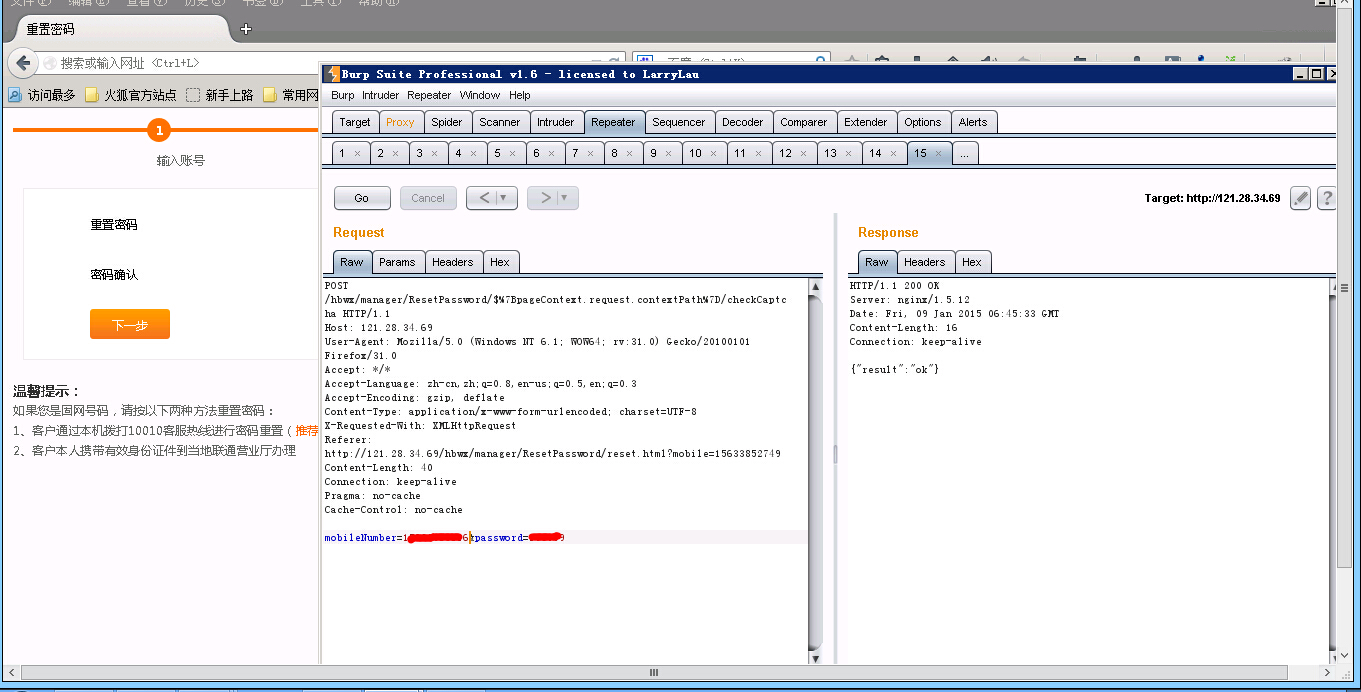Image resolution: width=1361 pixels, height=692 pixels.
Task: Close Repeater tab 14 with its x
Action: pos(894,153)
